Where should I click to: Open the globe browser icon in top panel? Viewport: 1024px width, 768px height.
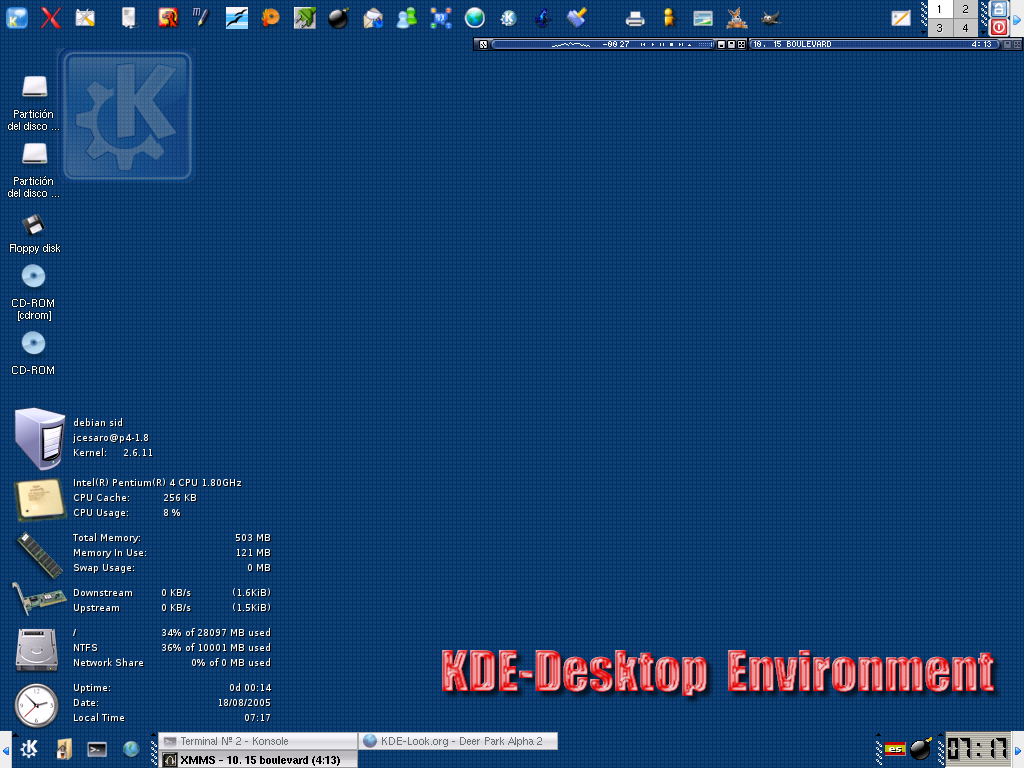[475, 18]
